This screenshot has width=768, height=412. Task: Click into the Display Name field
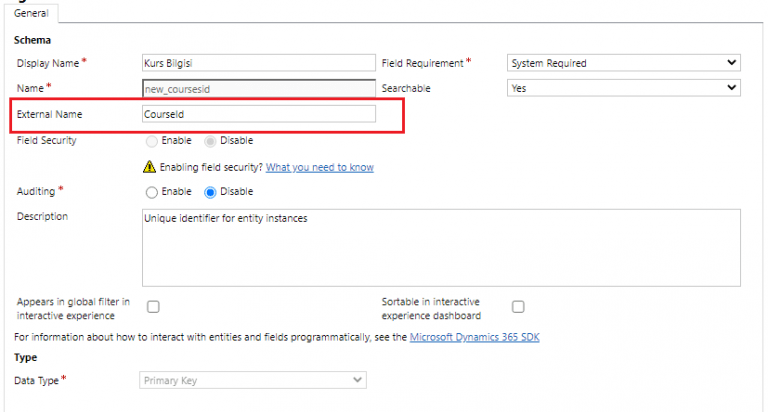click(259, 63)
